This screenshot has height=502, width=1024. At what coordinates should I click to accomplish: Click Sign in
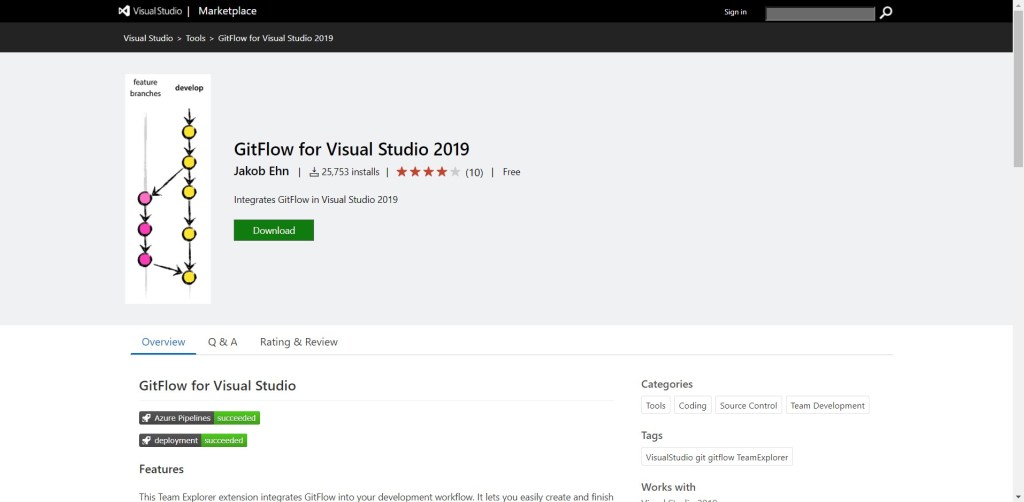[x=735, y=12]
